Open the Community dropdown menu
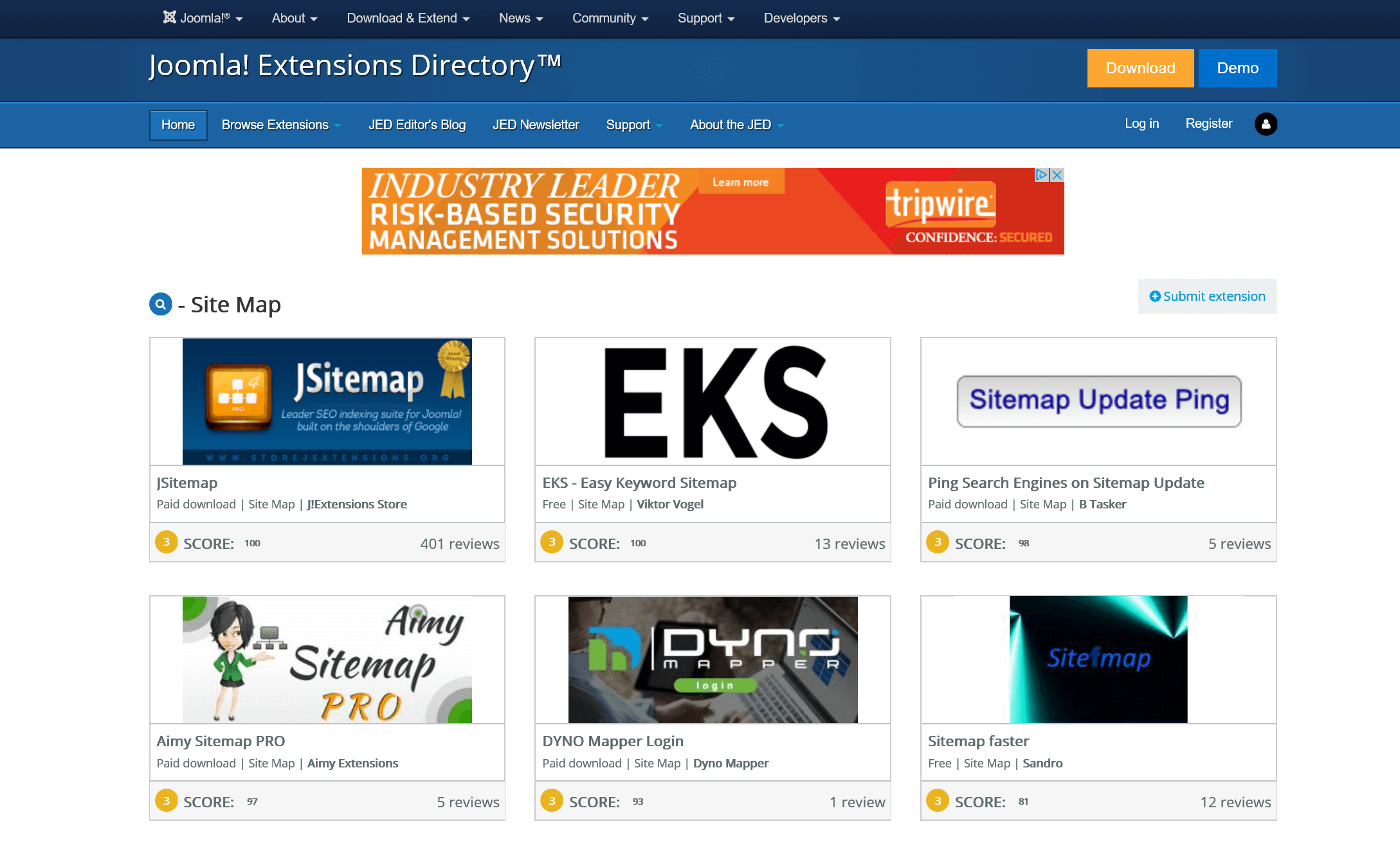This screenshot has width=1400, height=851. pyautogui.click(x=610, y=18)
